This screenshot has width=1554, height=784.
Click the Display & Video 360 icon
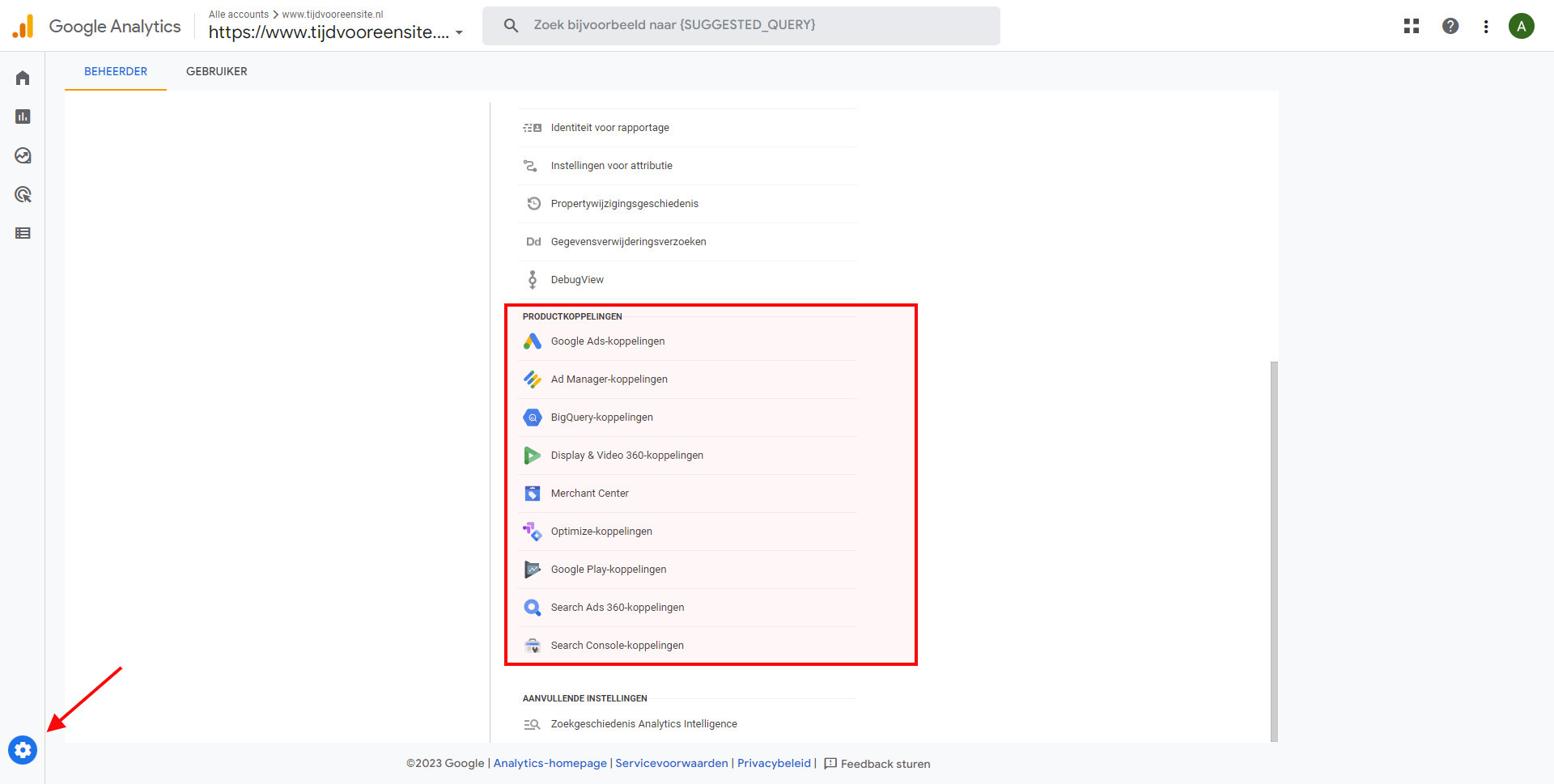532,456
